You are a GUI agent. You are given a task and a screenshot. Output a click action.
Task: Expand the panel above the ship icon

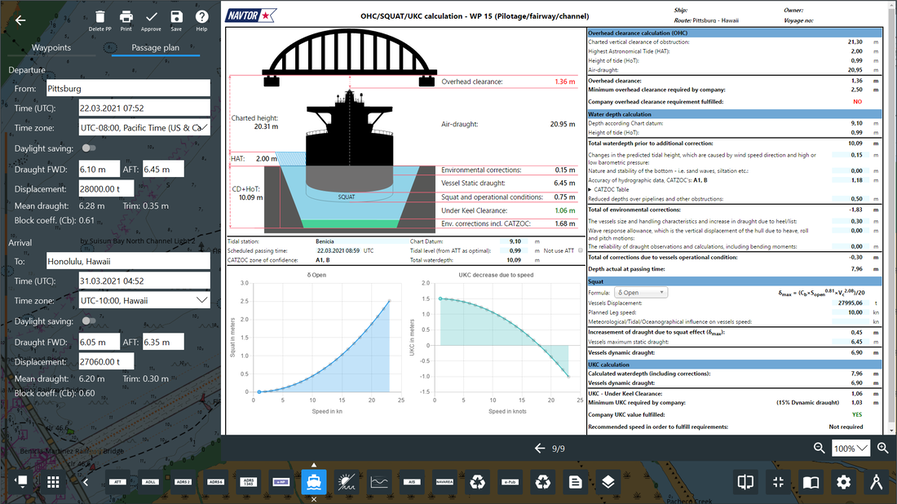(x=313, y=465)
